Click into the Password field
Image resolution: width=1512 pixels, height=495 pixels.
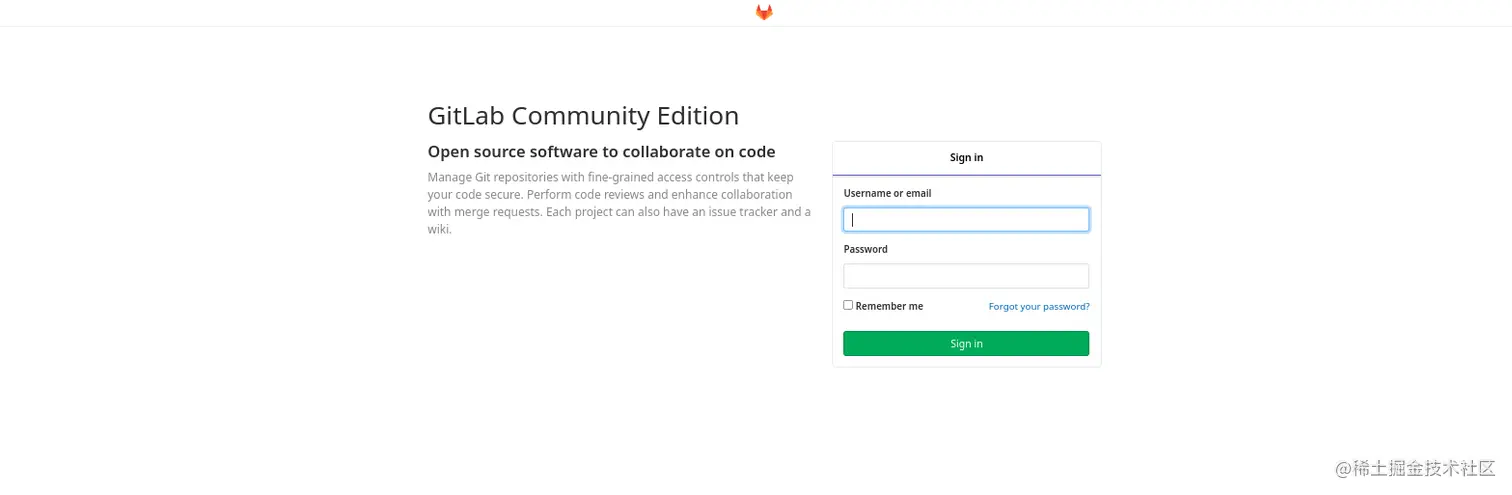point(966,276)
